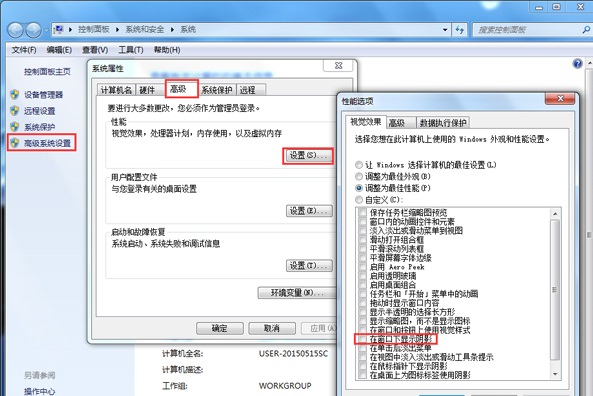Open 查看(V) menu
Screen dimensions: 593x396
[95, 50]
